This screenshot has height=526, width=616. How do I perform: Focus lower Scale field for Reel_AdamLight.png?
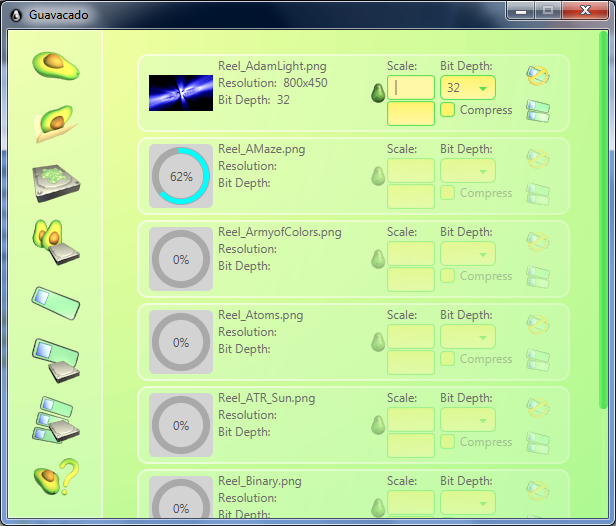click(x=411, y=114)
